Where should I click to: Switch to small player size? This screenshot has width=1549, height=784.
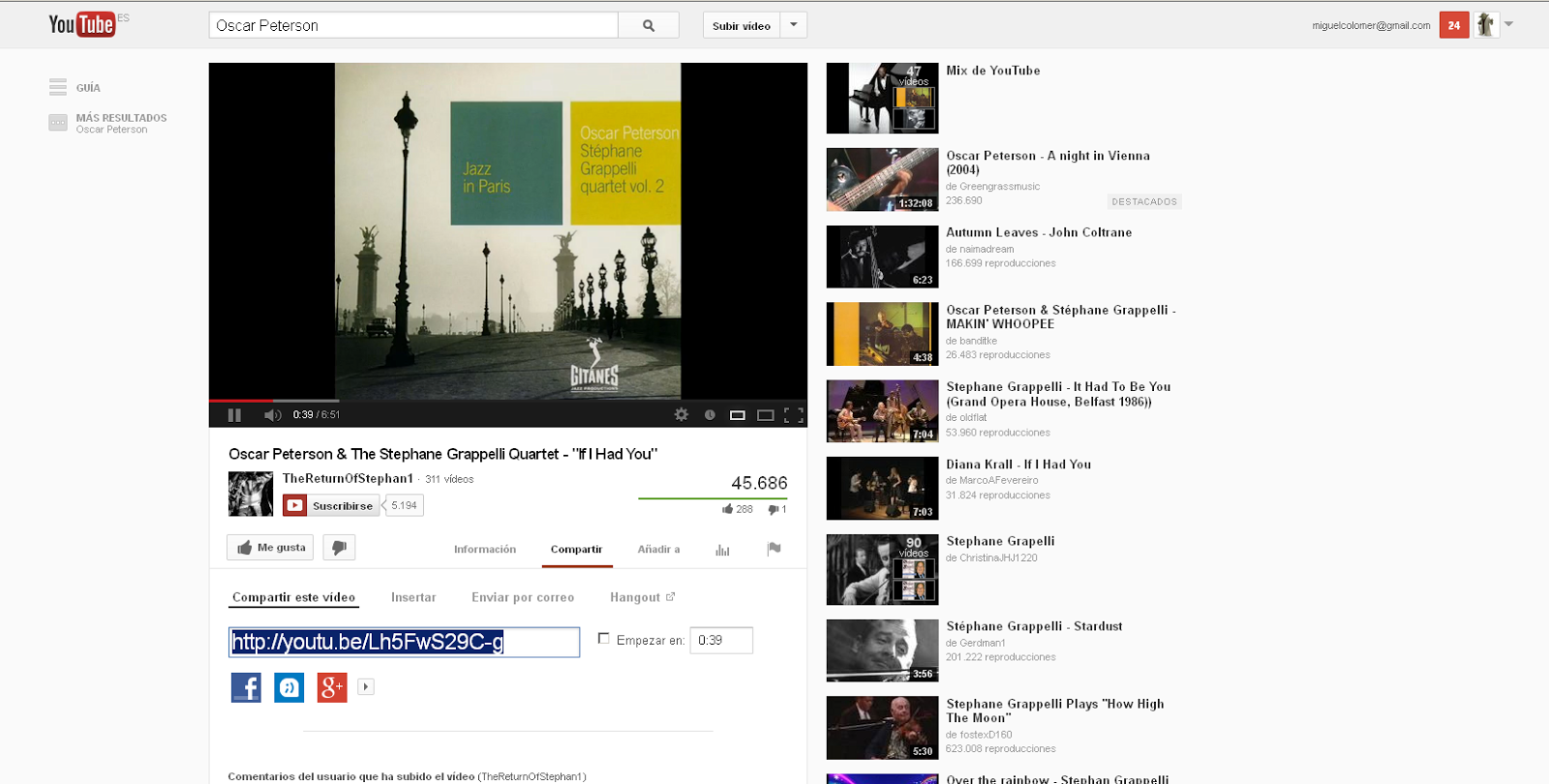(x=738, y=414)
